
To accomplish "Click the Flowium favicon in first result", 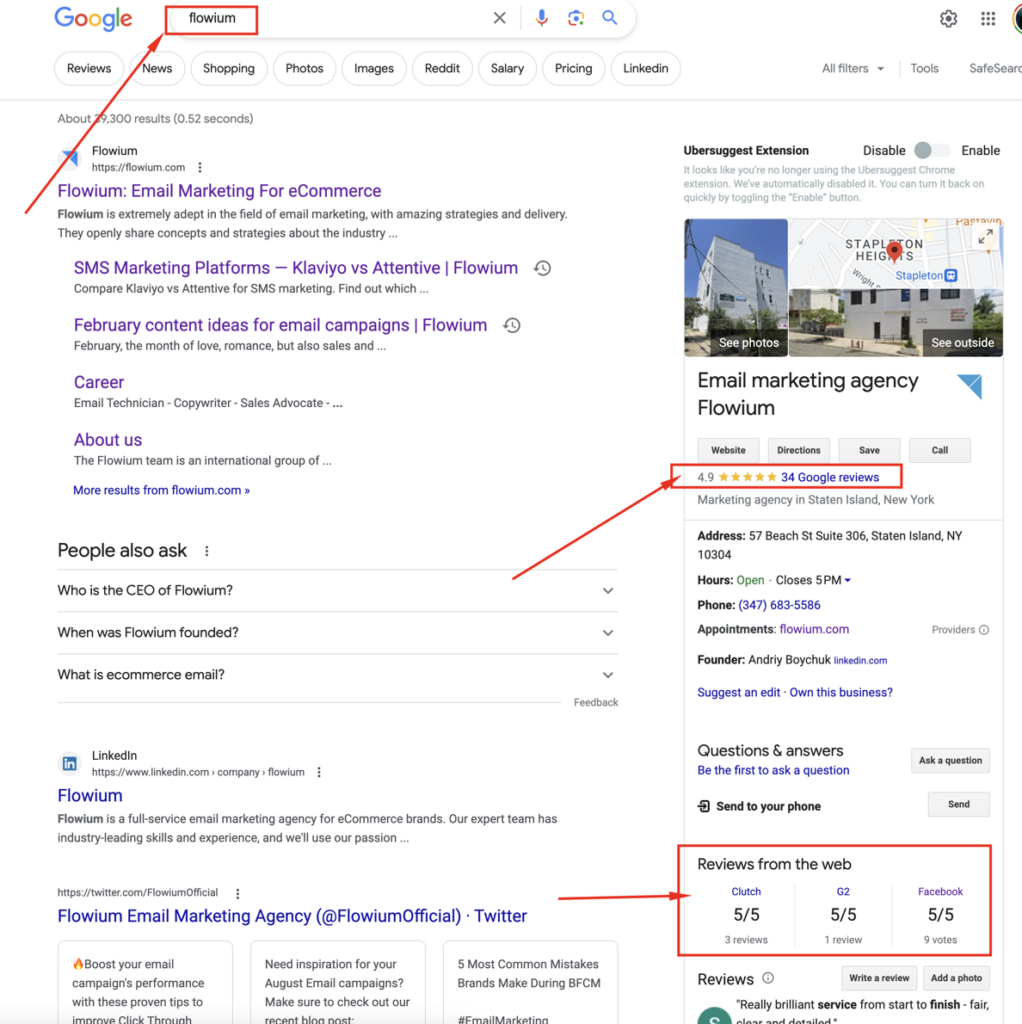I will pyautogui.click(x=69, y=159).
